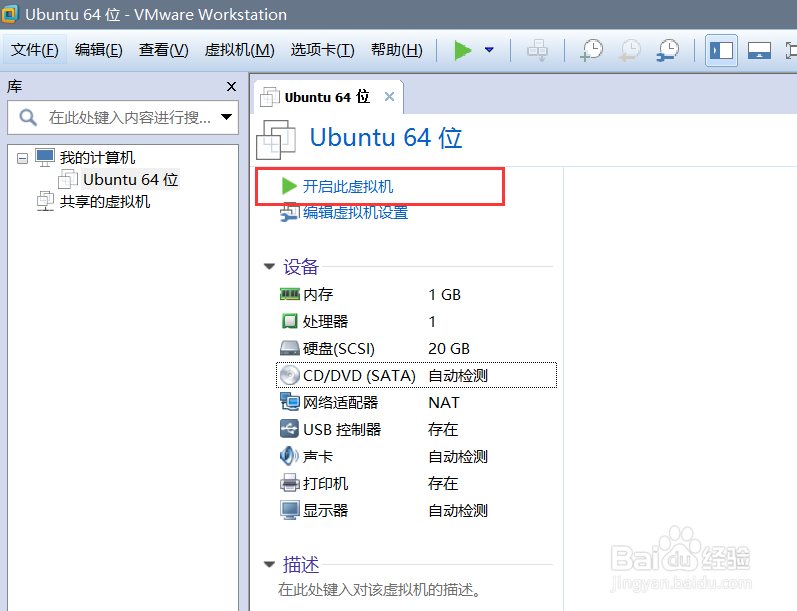Select Ubuntu 64 位 in the library tree
This screenshot has width=797, height=611.
(x=131, y=179)
